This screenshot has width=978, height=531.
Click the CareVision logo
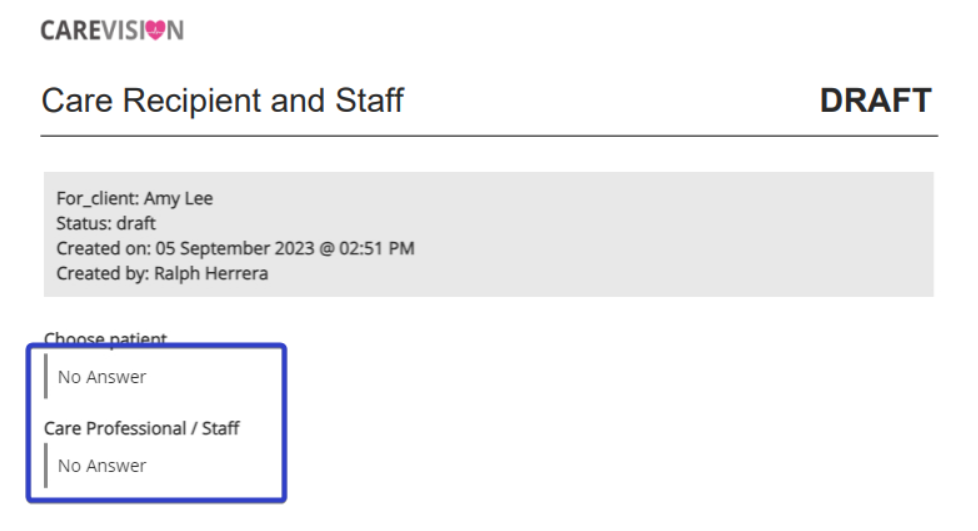[x=112, y=30]
